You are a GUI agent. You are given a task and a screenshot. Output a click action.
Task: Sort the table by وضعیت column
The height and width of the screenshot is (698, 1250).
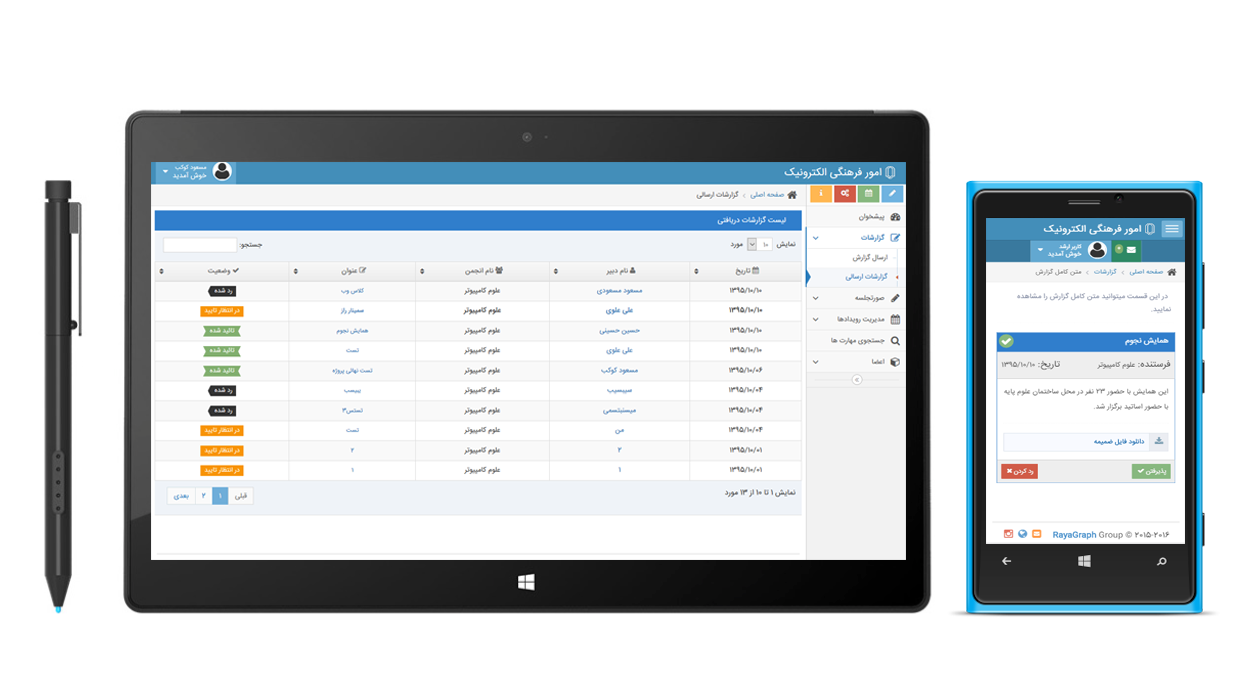coord(222,271)
